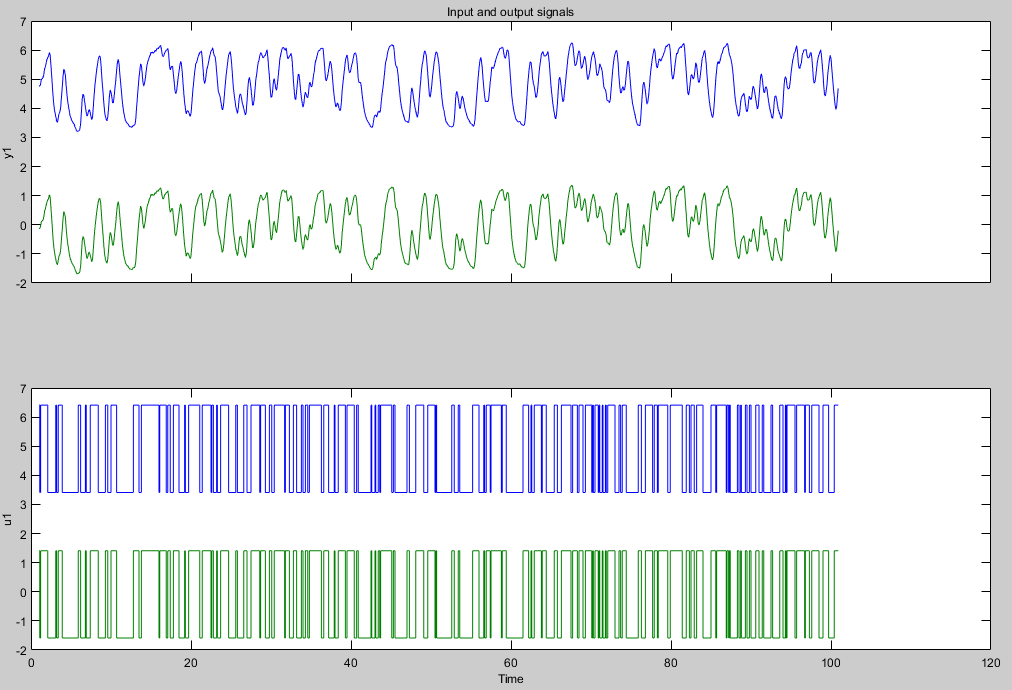Screen dimensions: 1012x690
Task: Pick the '20' tick label on Time axis
Action: click(192, 662)
